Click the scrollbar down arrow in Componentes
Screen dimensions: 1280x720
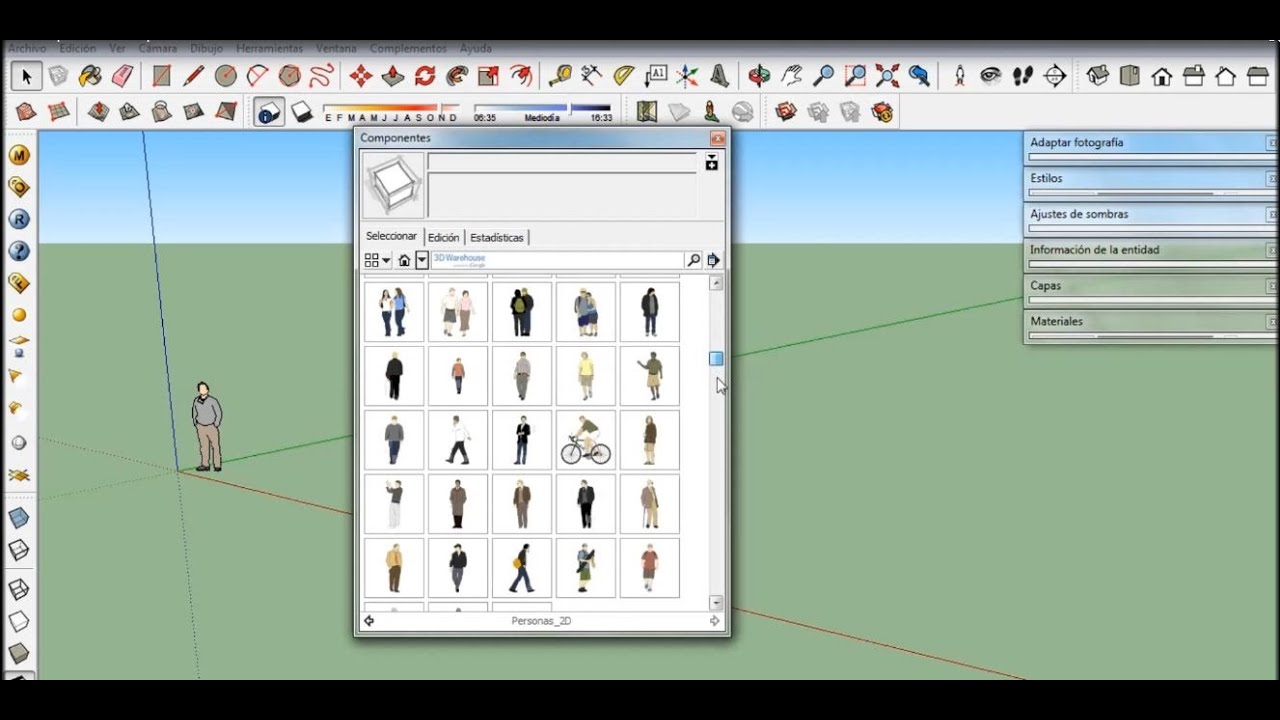[716, 603]
